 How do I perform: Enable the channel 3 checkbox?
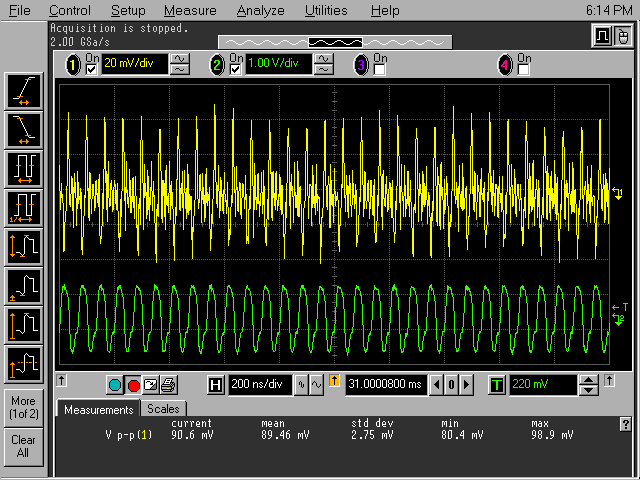point(380,69)
